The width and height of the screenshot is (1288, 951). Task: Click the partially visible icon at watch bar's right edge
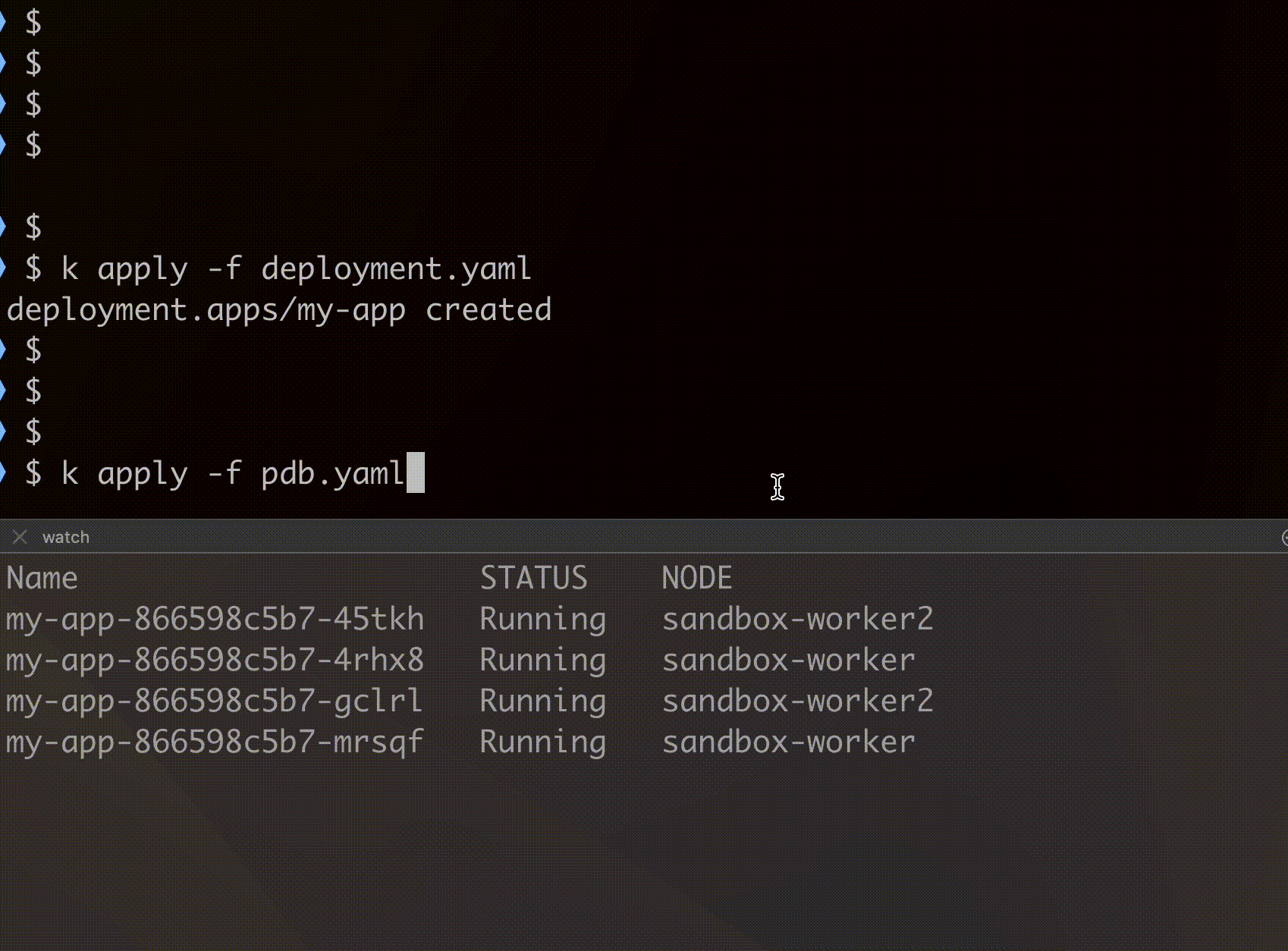(x=1283, y=537)
